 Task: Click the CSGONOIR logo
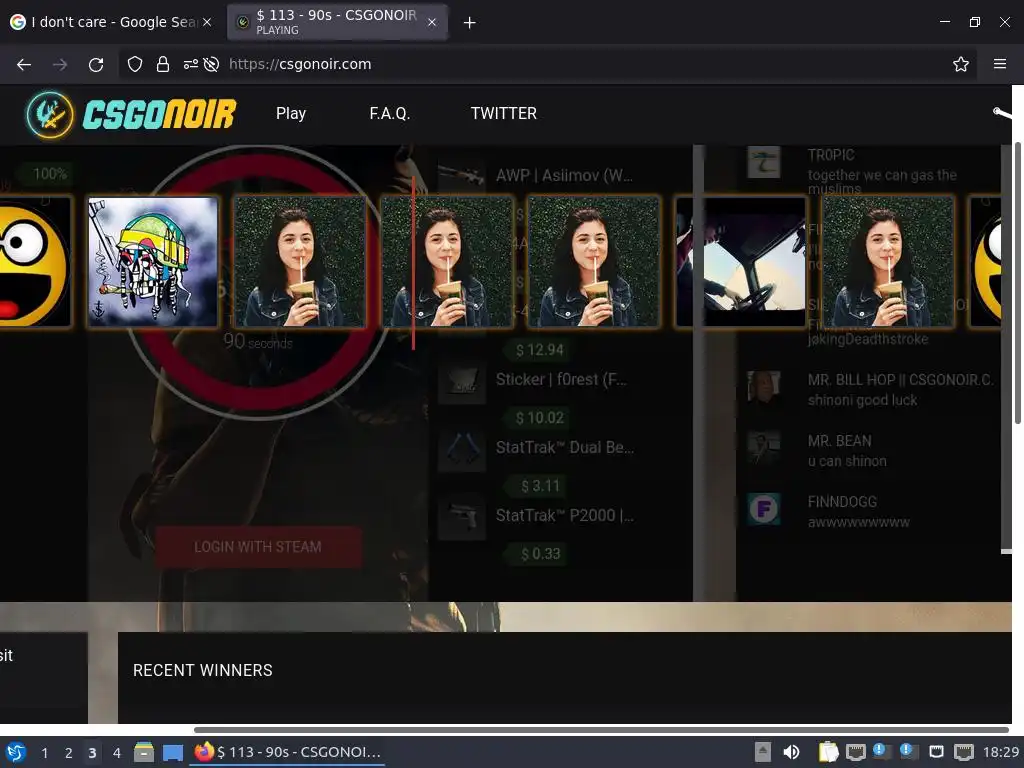coord(131,114)
